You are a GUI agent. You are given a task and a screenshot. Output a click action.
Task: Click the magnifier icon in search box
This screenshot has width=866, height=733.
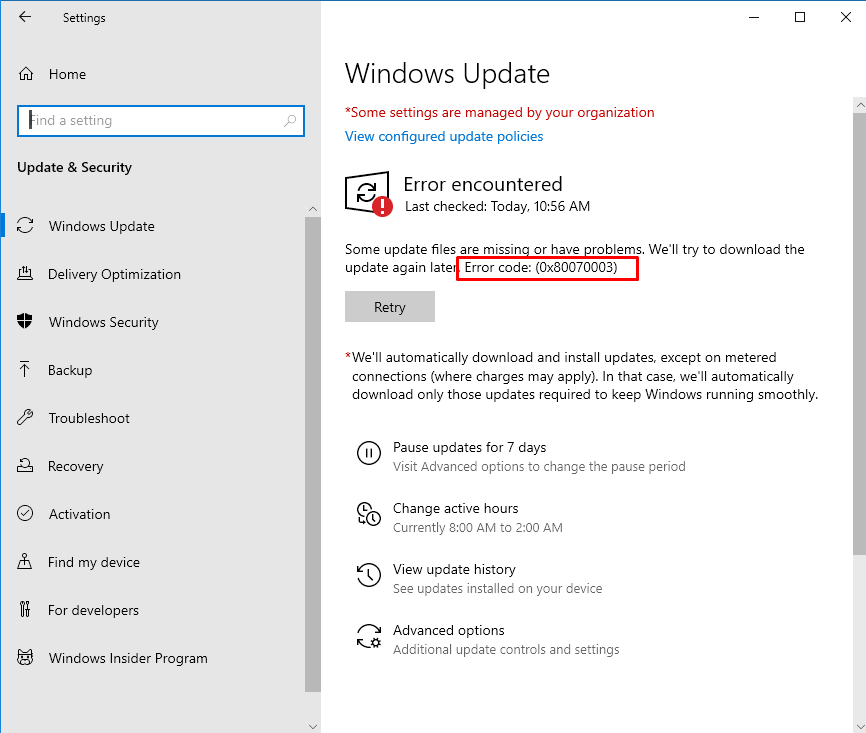coord(290,120)
